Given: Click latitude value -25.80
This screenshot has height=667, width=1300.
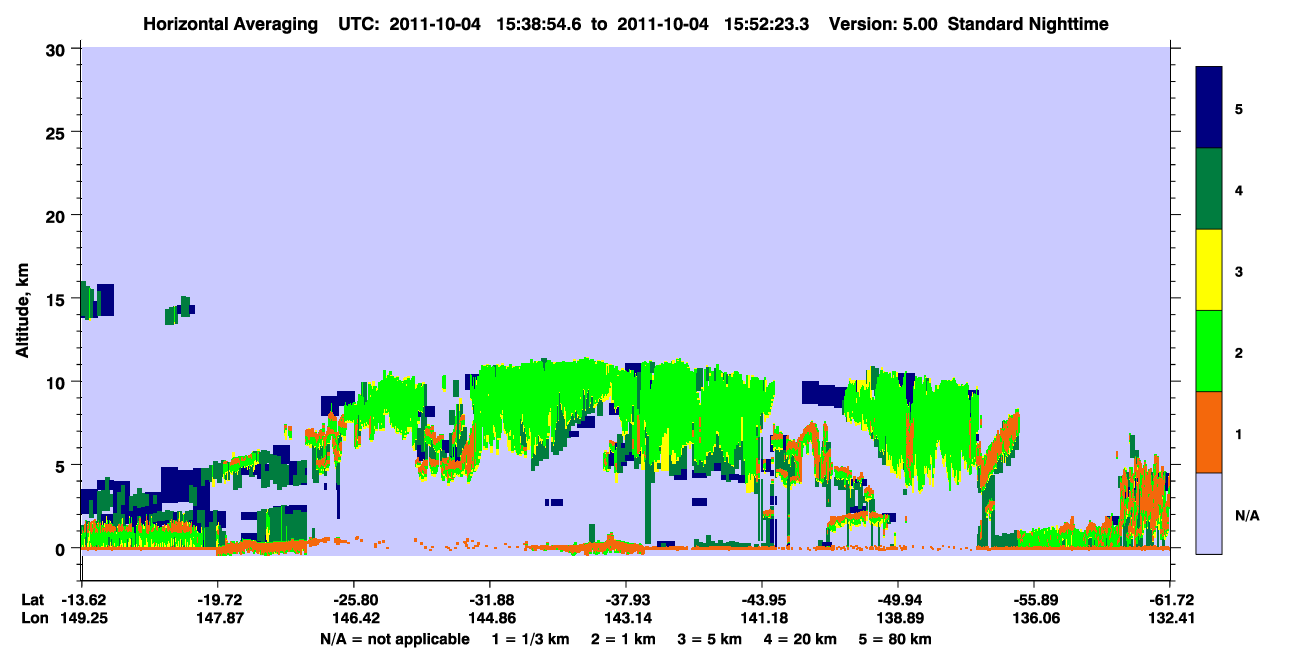Looking at the screenshot, I should [x=354, y=600].
